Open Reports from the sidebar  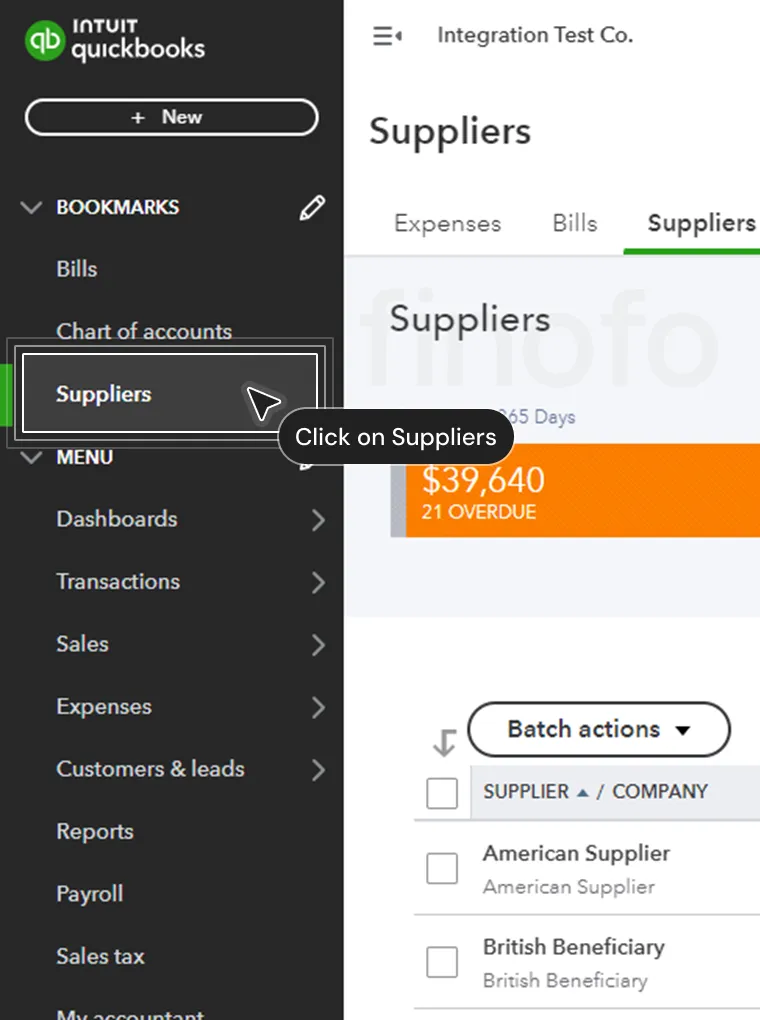pyautogui.click(x=94, y=831)
